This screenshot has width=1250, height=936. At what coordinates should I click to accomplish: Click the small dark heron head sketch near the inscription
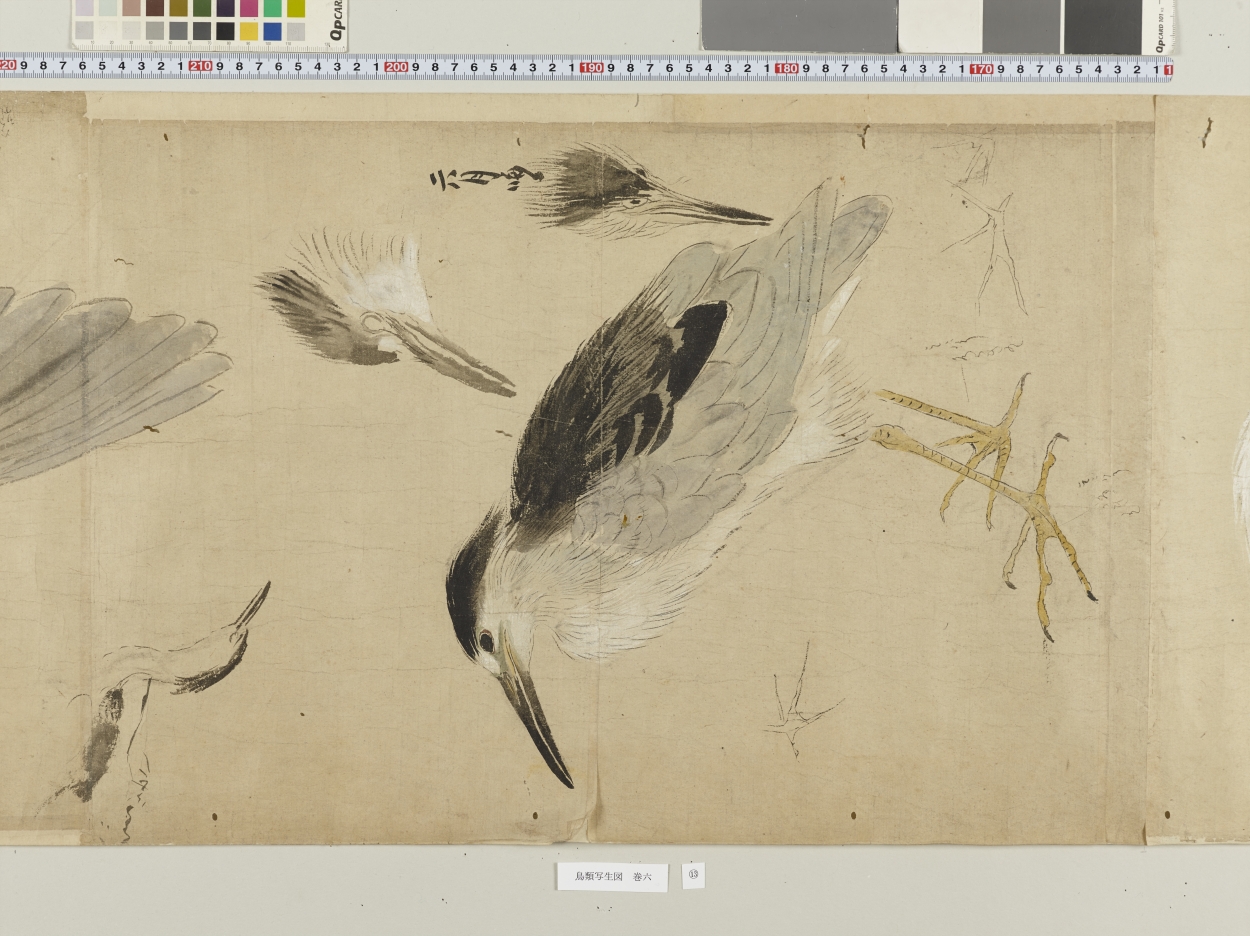click(647, 191)
